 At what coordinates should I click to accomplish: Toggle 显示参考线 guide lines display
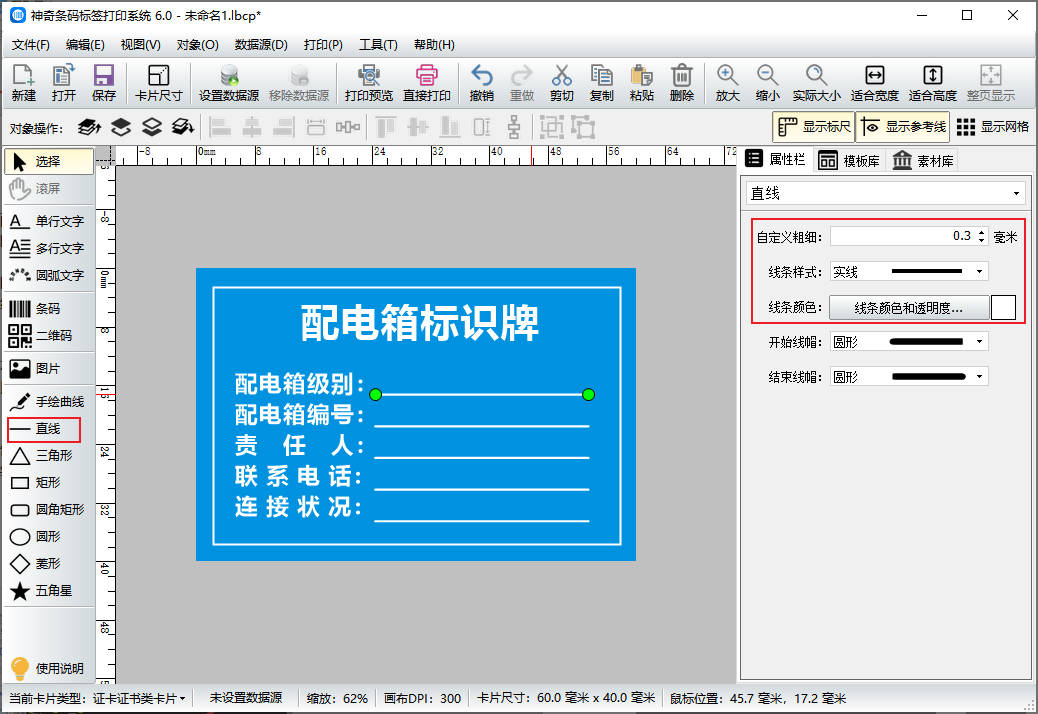coord(903,127)
